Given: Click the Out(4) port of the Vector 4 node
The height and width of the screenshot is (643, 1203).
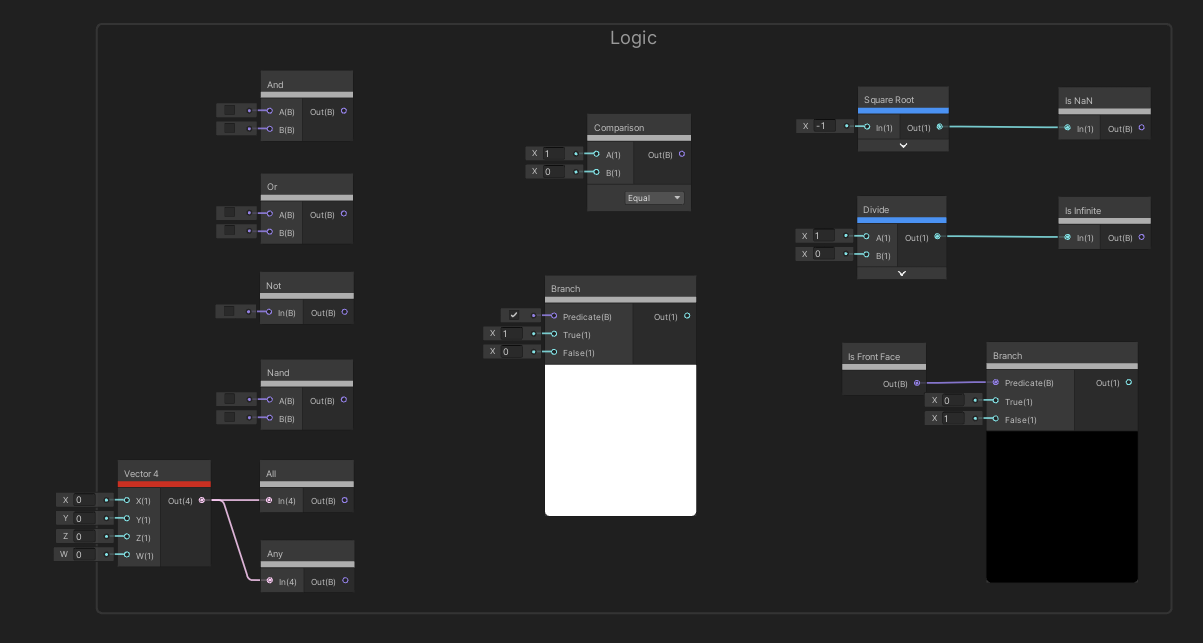Looking at the screenshot, I should point(202,500).
